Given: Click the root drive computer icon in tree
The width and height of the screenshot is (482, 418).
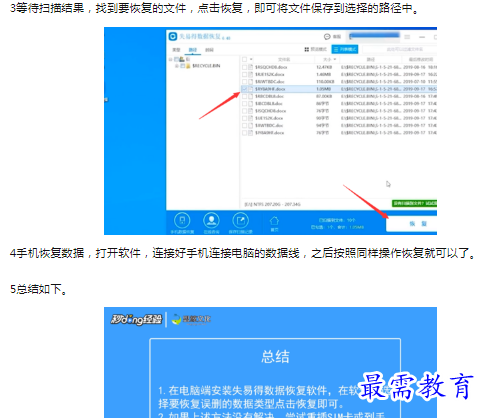Looking at the screenshot, I should (182, 59).
